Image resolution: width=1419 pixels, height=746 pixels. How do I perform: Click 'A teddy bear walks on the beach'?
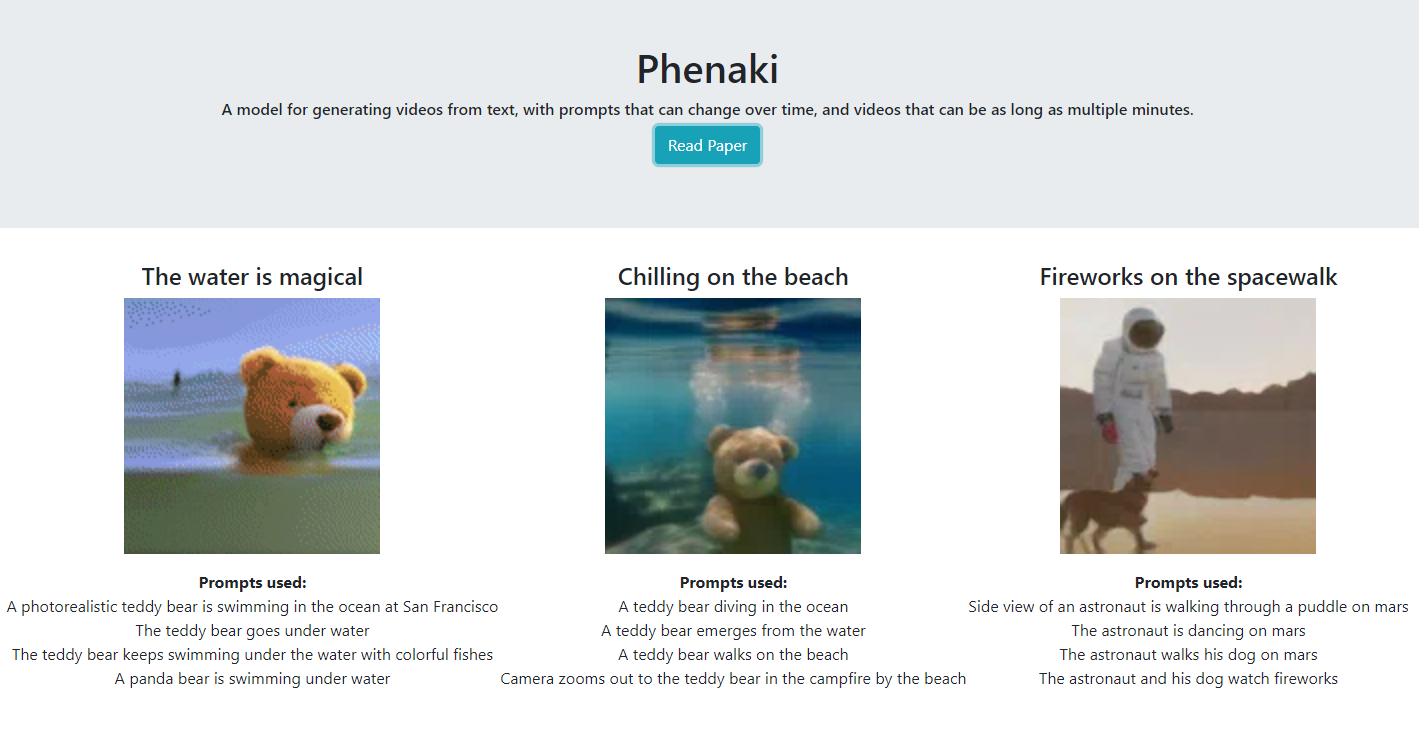point(733,655)
